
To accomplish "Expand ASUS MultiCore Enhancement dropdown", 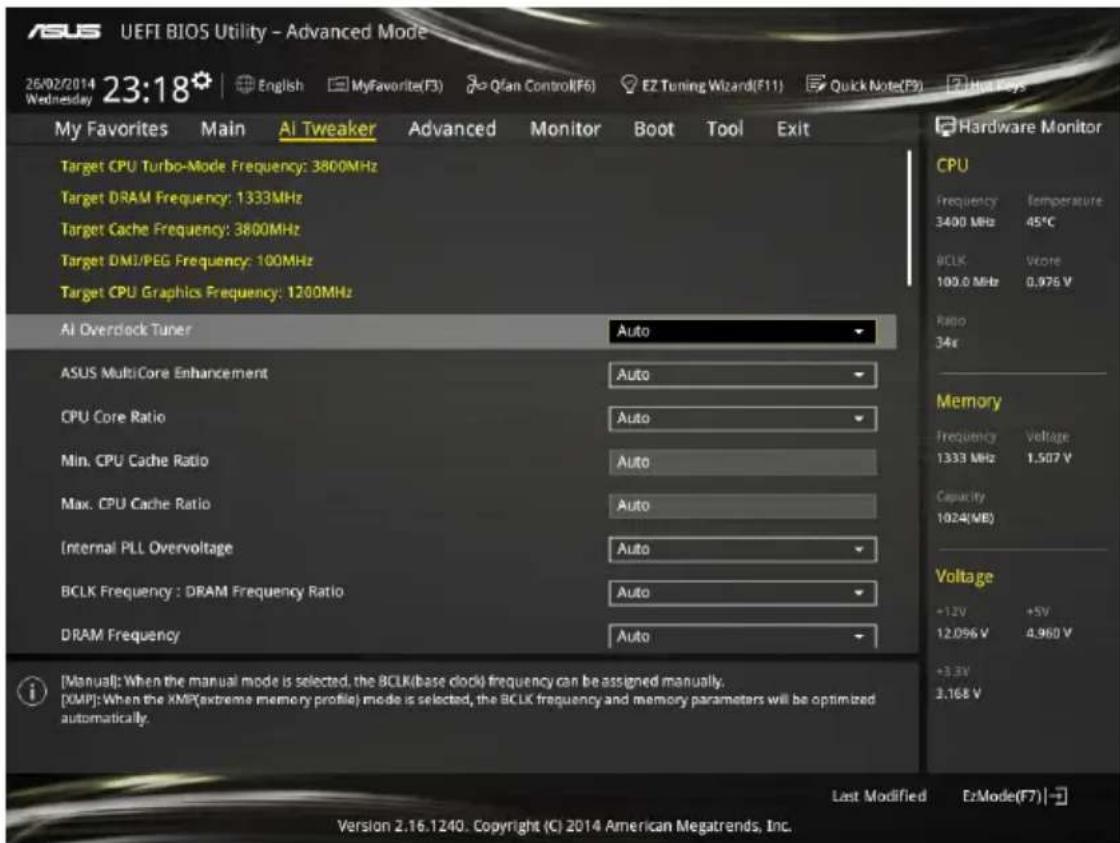I will (x=742, y=374).
